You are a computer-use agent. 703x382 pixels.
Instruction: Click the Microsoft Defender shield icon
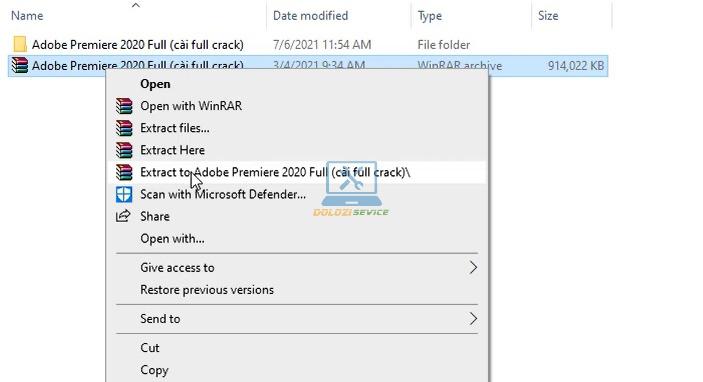click(x=124, y=195)
